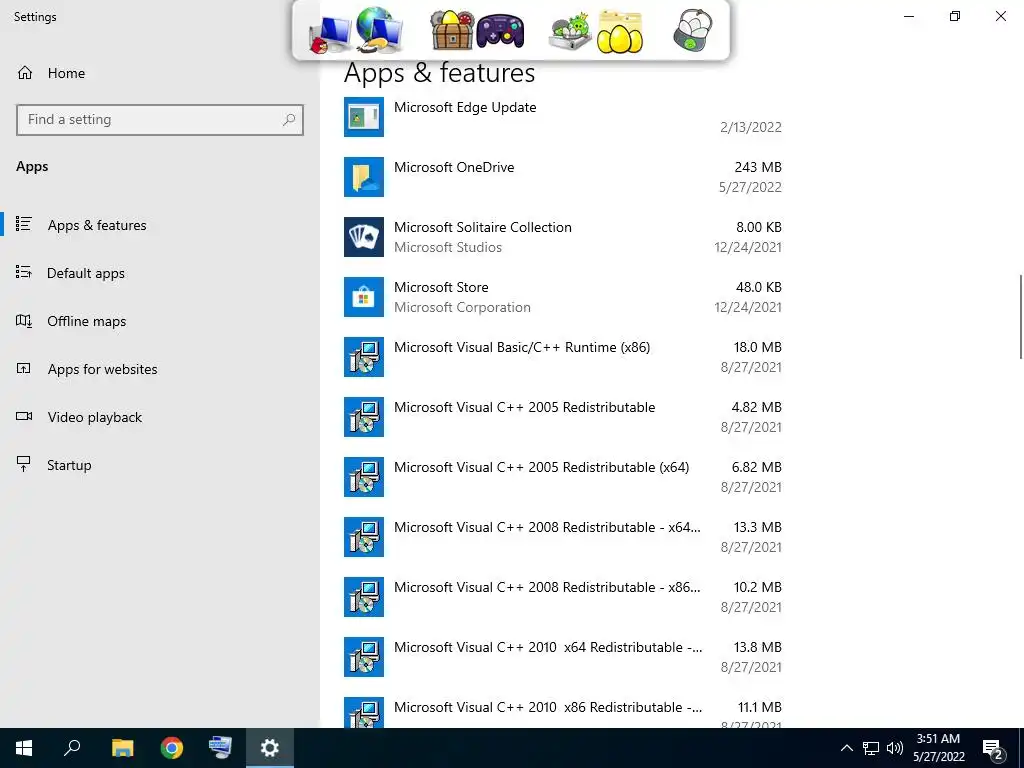Viewport: 1024px width, 768px height.
Task: Click the apps list vertical scrollbar thumb
Action: 1021,317
